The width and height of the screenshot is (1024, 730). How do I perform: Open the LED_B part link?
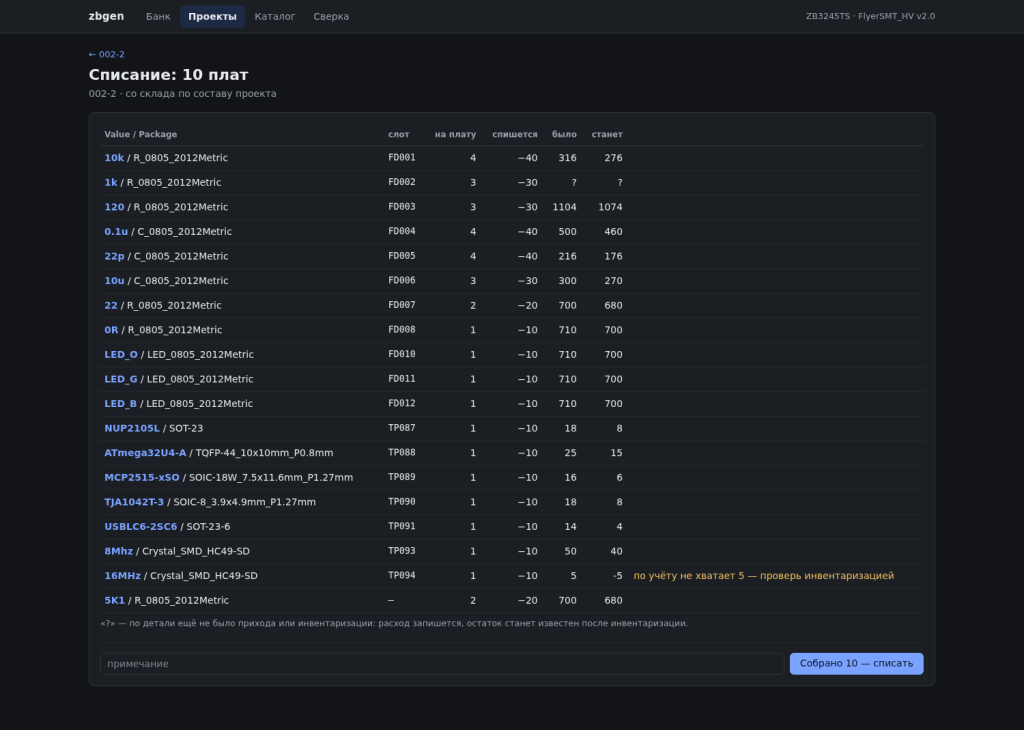[121, 404]
